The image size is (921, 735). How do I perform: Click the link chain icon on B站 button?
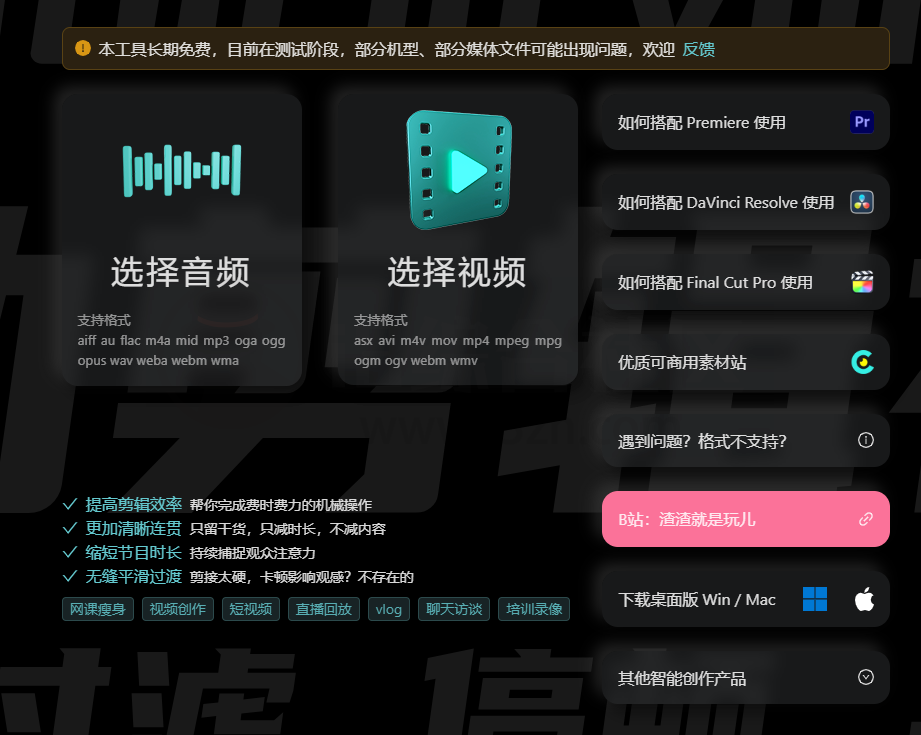click(x=865, y=519)
